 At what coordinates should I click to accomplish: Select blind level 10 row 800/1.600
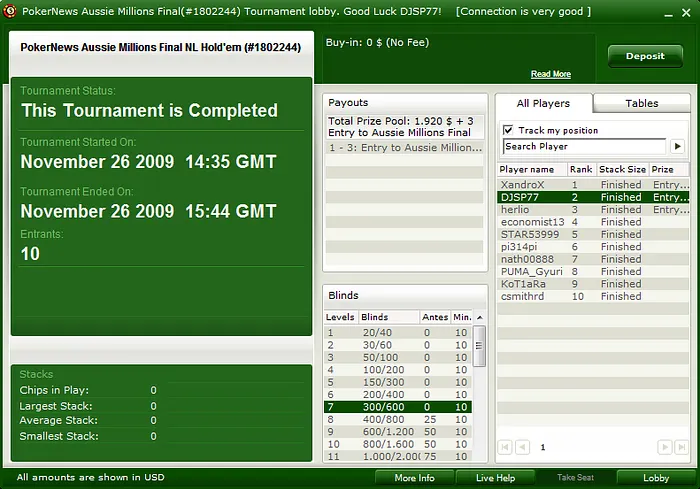click(398, 444)
